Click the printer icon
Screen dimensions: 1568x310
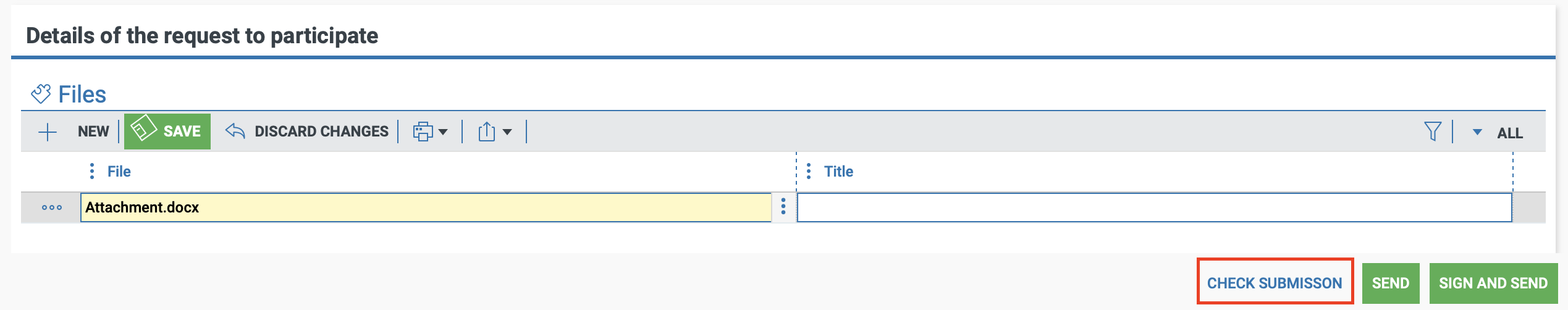coord(423,132)
